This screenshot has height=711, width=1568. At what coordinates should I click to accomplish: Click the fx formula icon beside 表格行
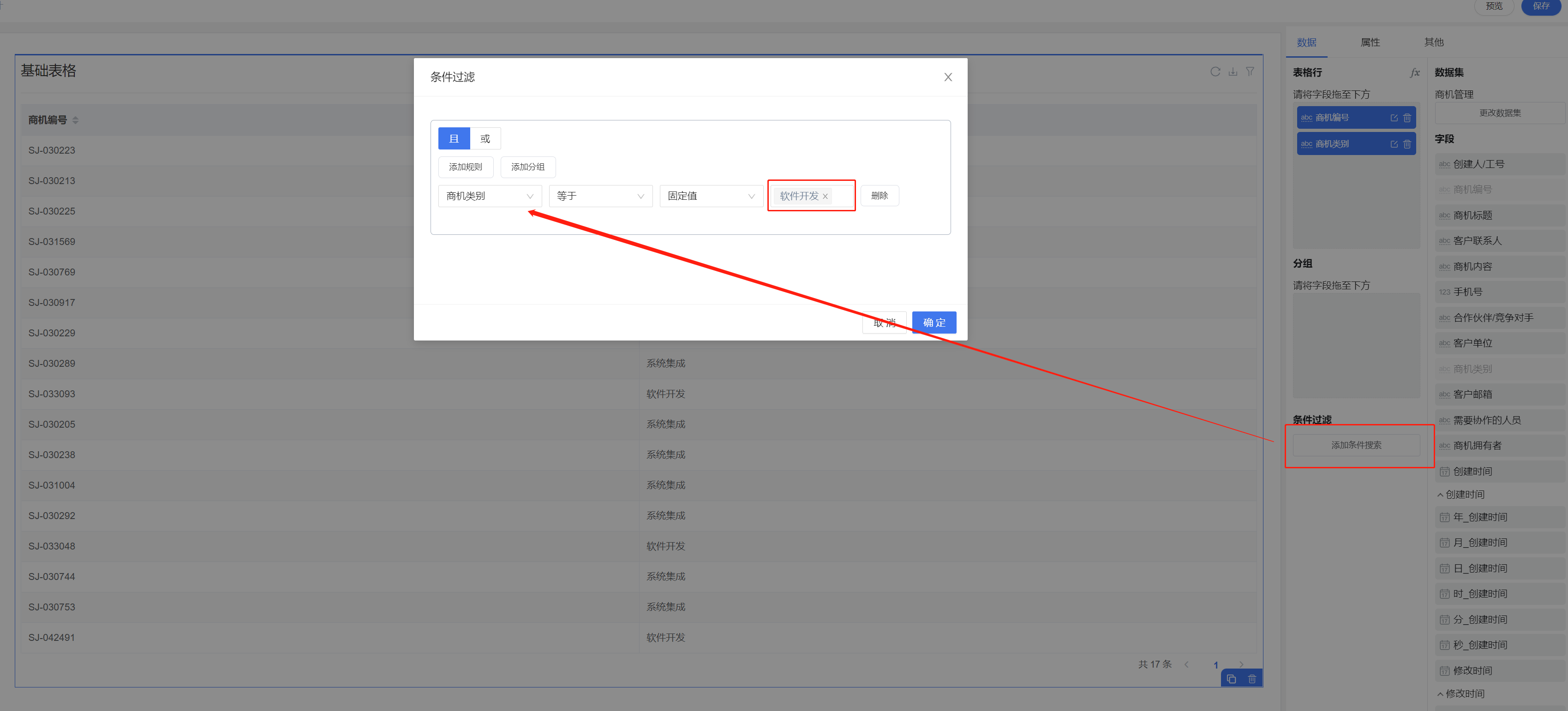click(1415, 72)
